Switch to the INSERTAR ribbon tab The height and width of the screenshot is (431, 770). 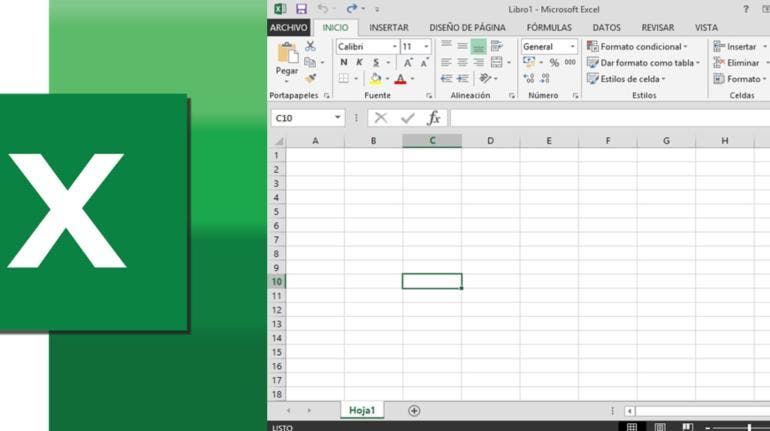(x=389, y=28)
